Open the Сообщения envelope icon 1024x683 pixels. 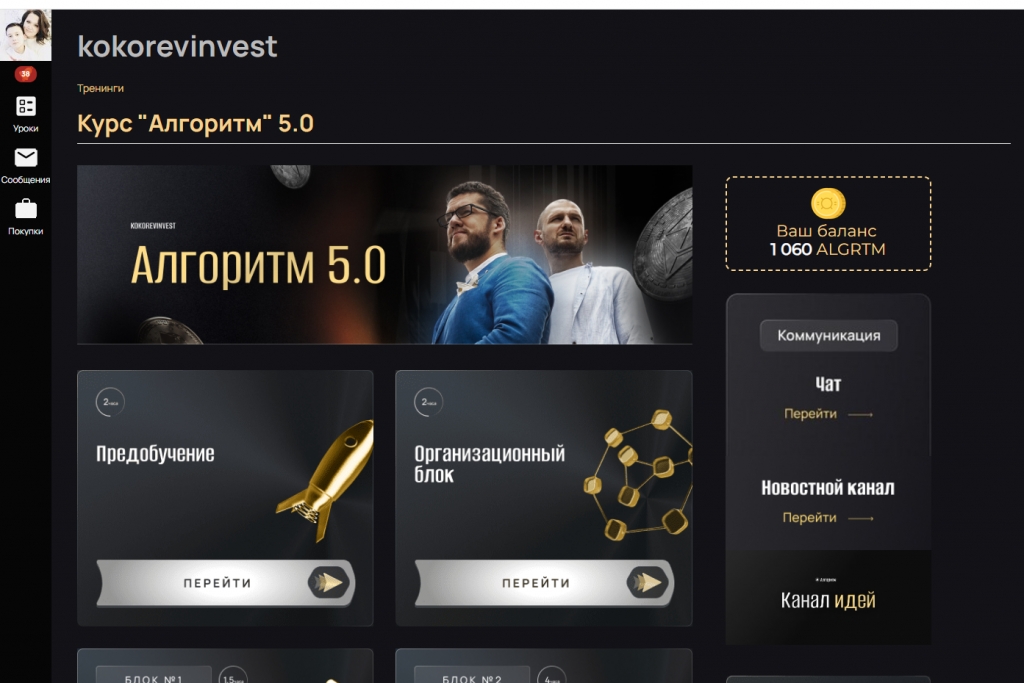pyautogui.click(x=25, y=157)
